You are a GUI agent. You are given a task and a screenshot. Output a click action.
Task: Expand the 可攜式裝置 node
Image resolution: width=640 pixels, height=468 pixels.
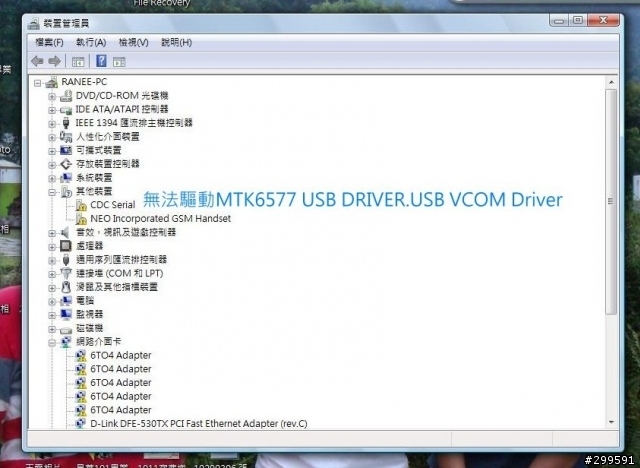(x=52, y=151)
